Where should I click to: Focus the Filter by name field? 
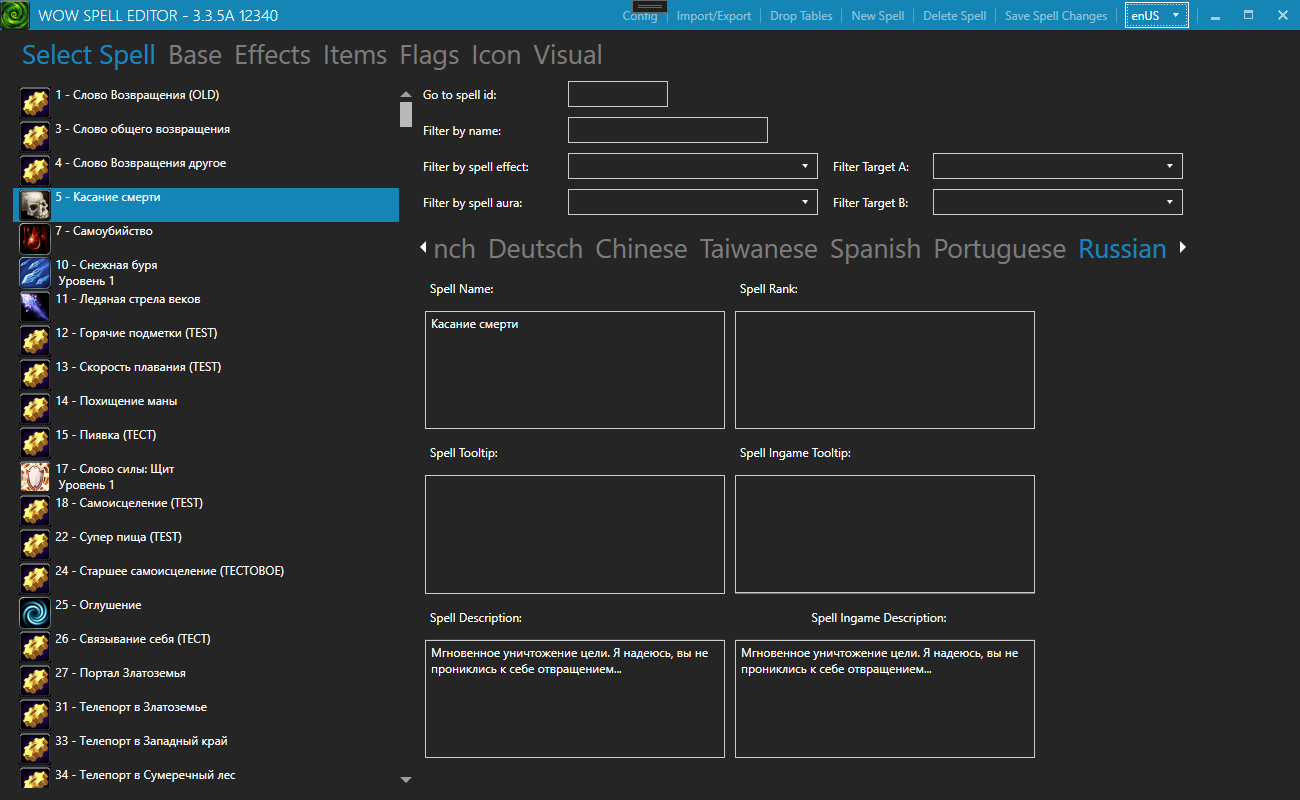[x=667, y=130]
